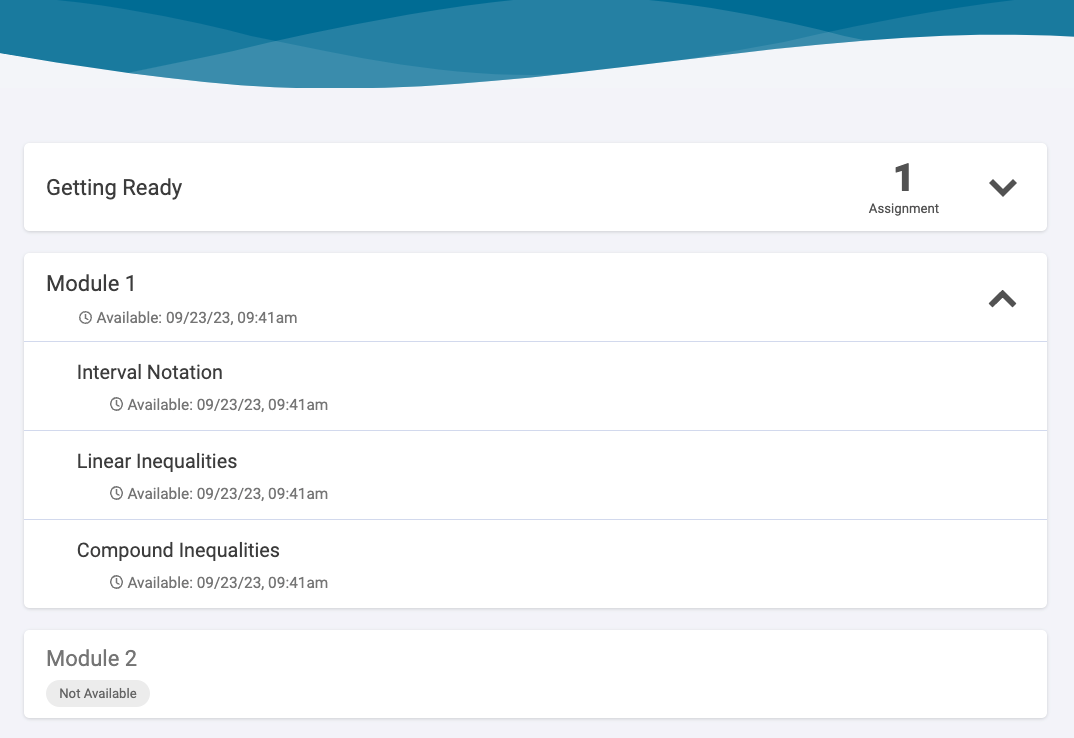Click Interval Notation availability date
This screenshot has width=1074, height=738.
pyautogui.click(x=228, y=405)
